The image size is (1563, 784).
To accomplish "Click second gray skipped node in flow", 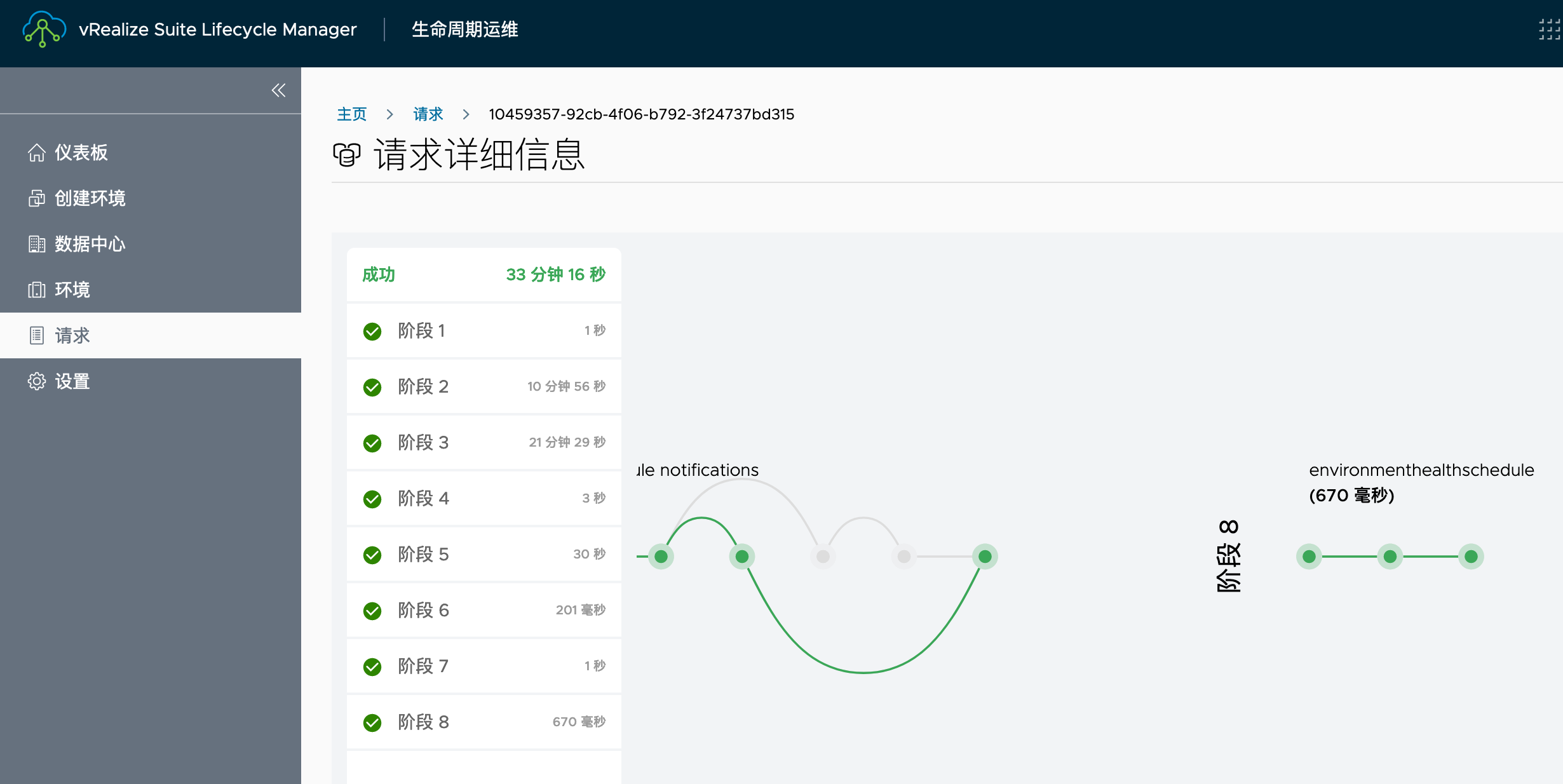I will (x=904, y=557).
